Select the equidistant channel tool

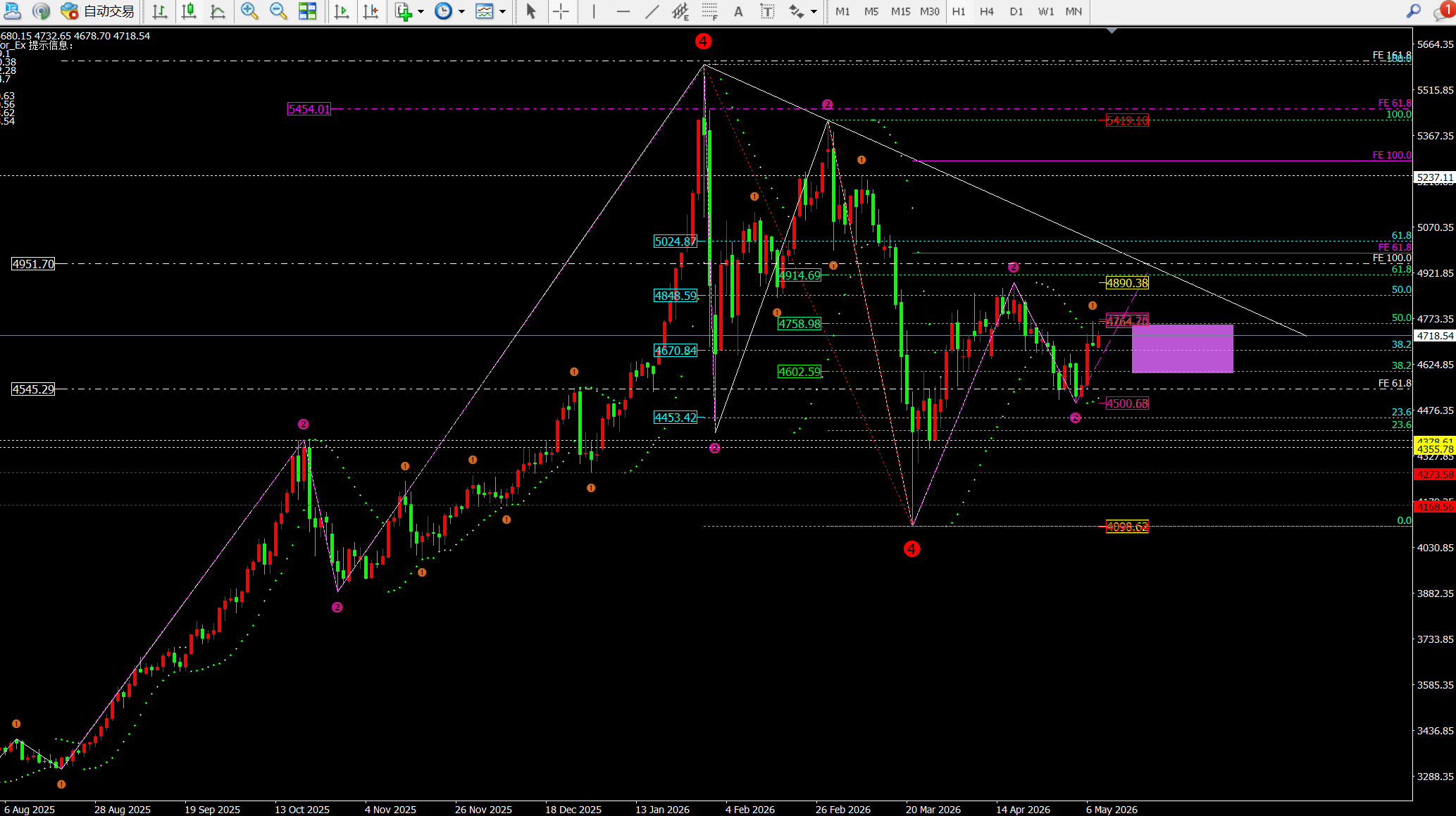pyautogui.click(x=680, y=11)
